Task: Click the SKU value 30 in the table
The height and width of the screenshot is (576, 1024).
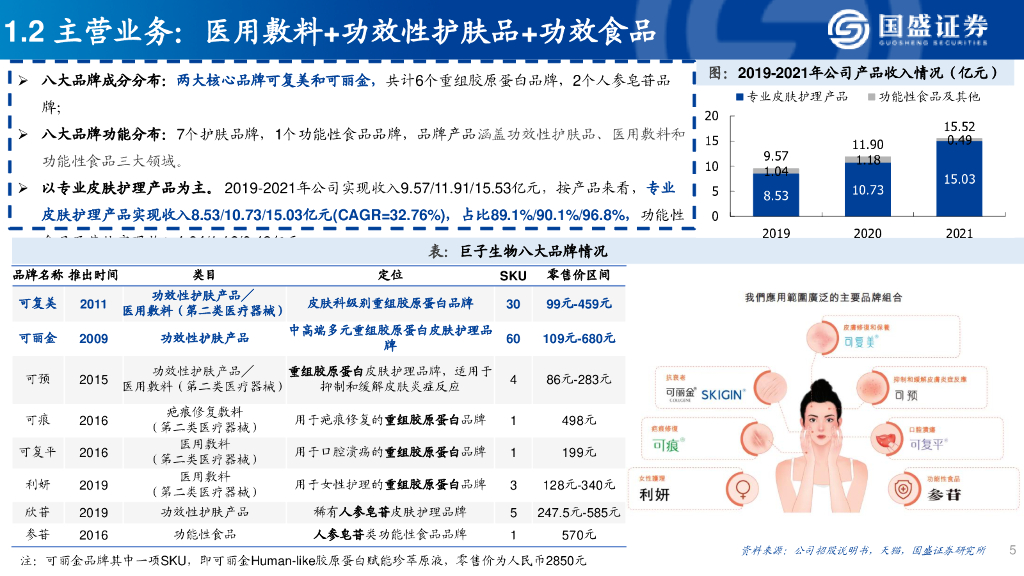Action: click(x=513, y=304)
